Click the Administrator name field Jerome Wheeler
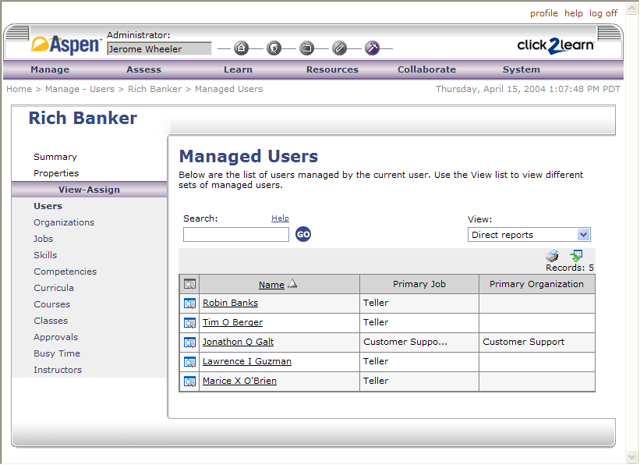This screenshot has height=465, width=640. point(159,49)
